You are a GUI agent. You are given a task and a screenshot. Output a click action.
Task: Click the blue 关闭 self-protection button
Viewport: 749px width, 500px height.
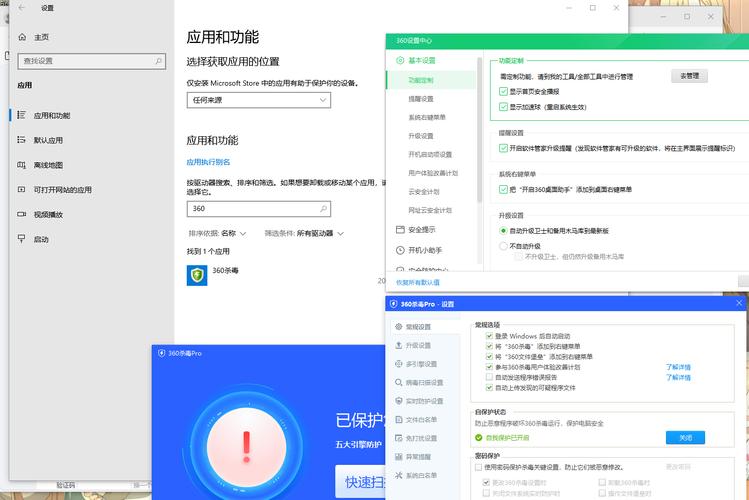point(685,437)
